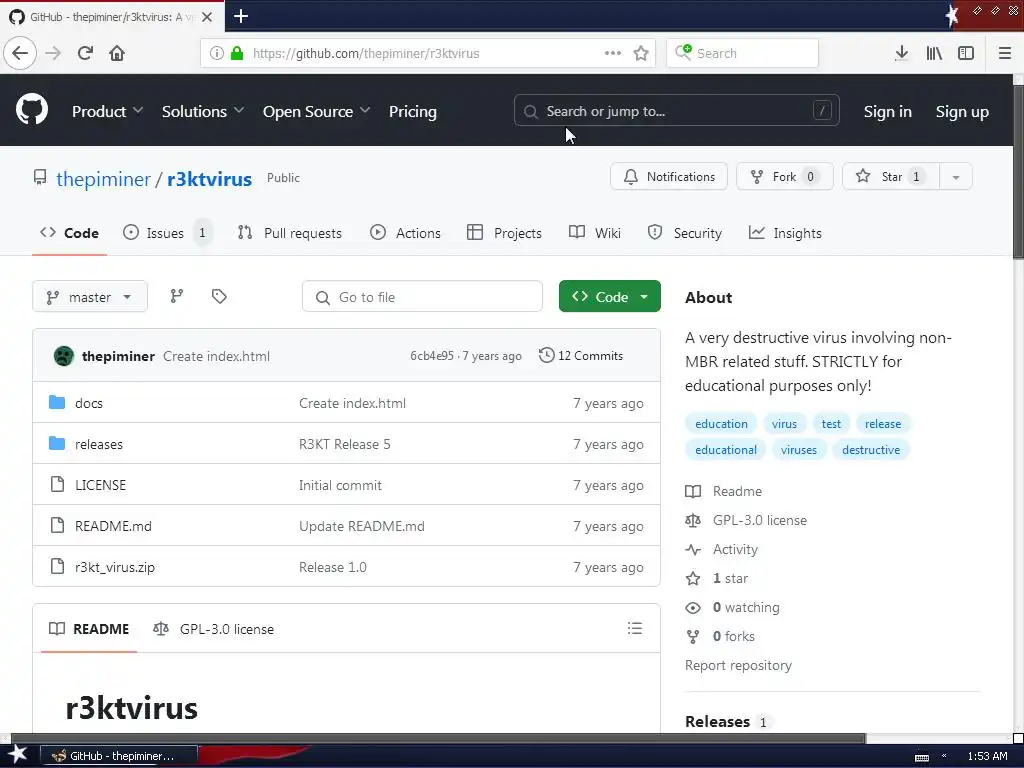Click the Notifications bell button
Viewport: 1024px width, 768px height.
669,176
